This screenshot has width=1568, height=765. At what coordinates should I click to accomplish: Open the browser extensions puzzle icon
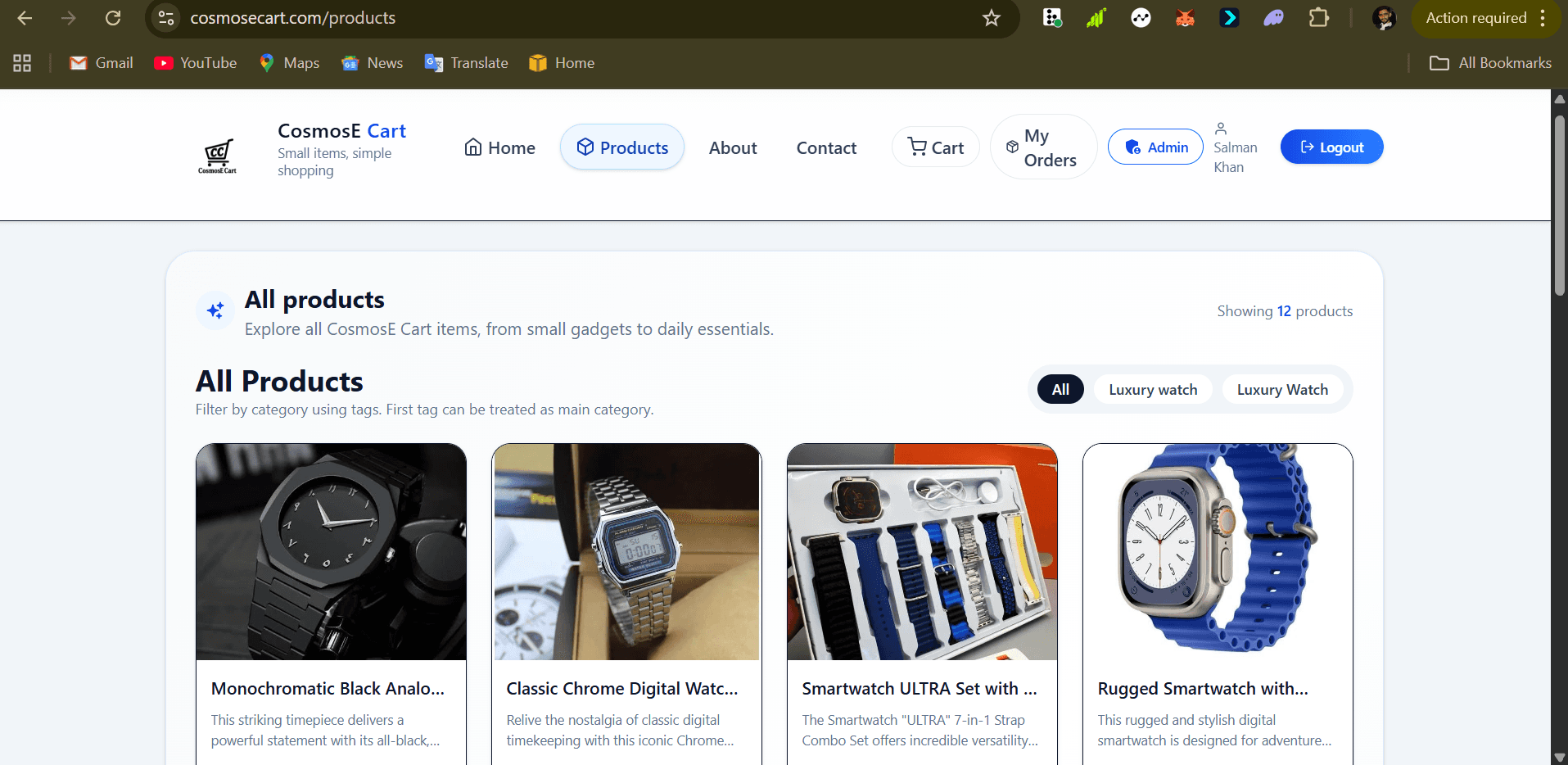[1318, 18]
